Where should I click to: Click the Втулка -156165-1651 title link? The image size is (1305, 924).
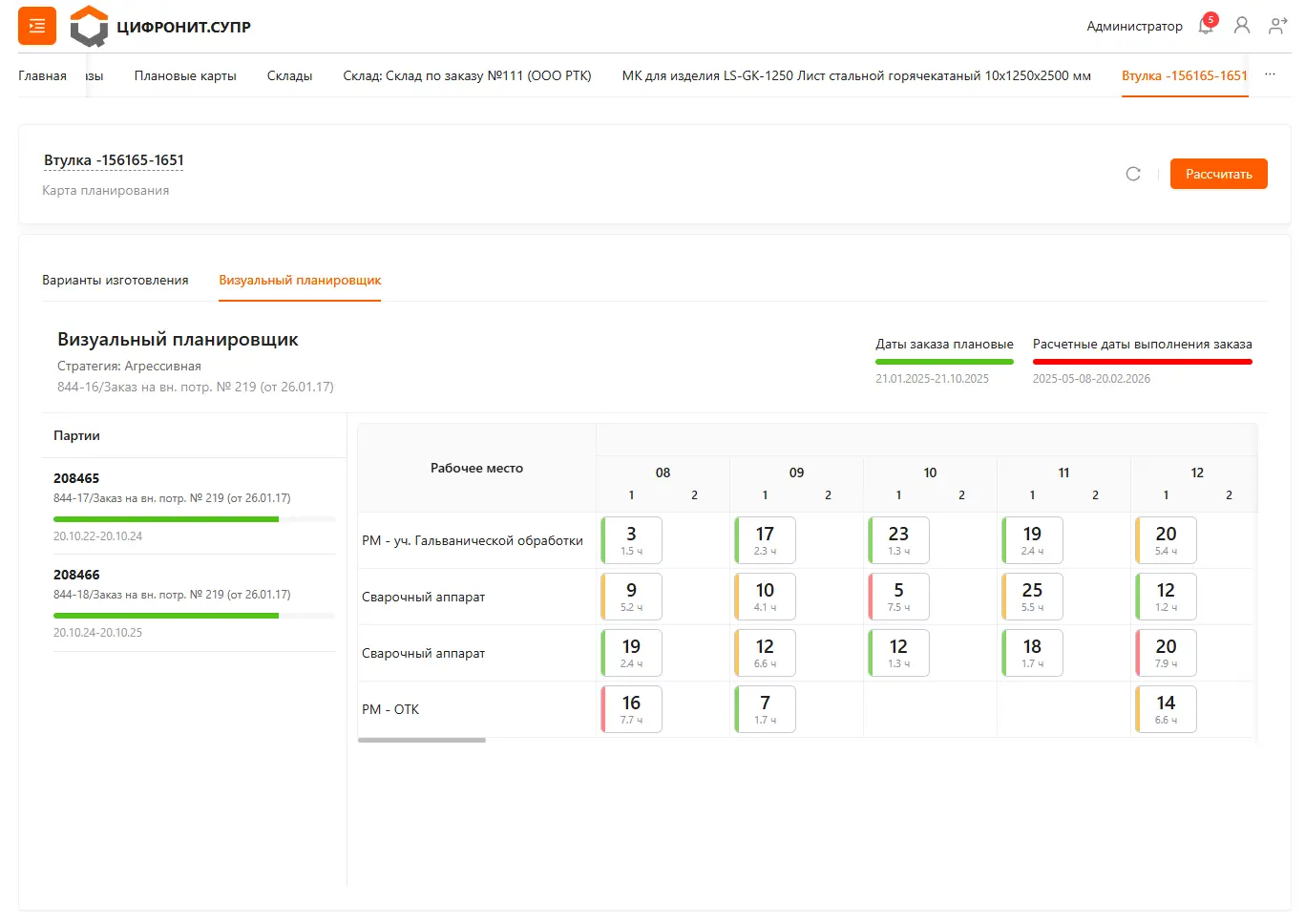tap(114, 160)
